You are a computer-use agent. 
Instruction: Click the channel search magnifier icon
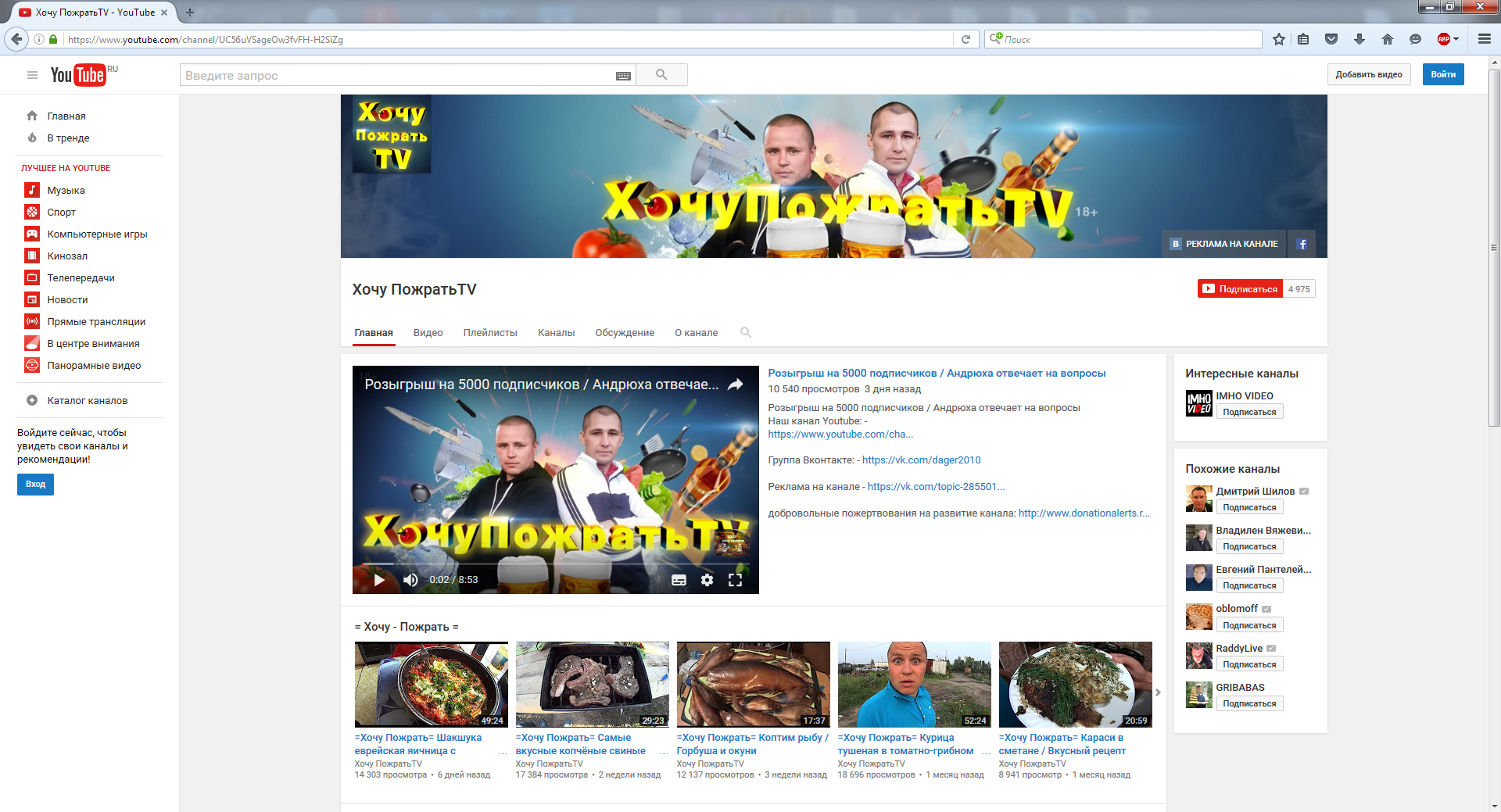746,332
